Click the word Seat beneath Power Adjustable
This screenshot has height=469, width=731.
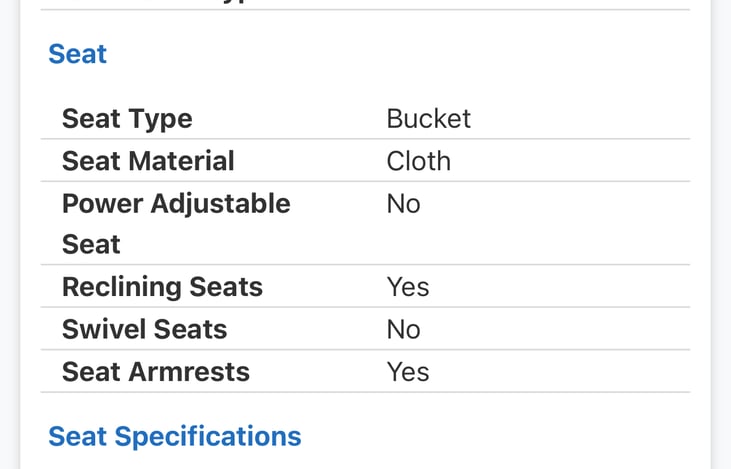coord(91,245)
